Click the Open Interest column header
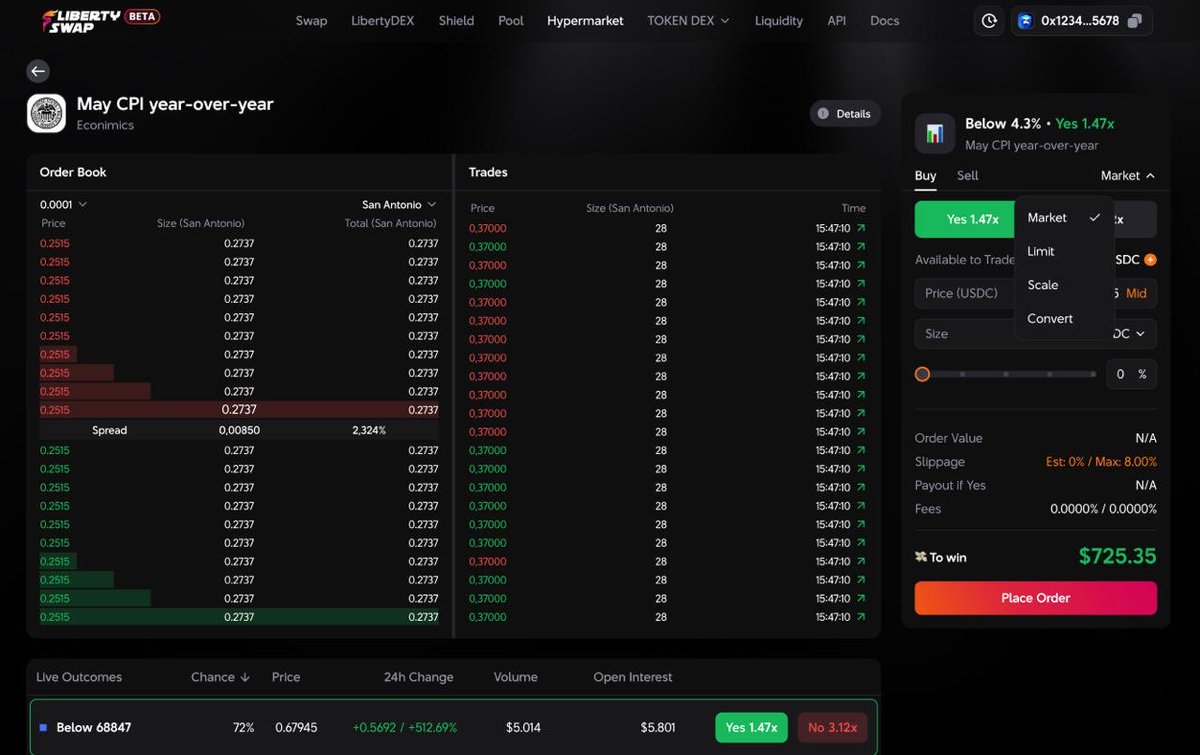This screenshot has height=755, width=1200. 633,677
